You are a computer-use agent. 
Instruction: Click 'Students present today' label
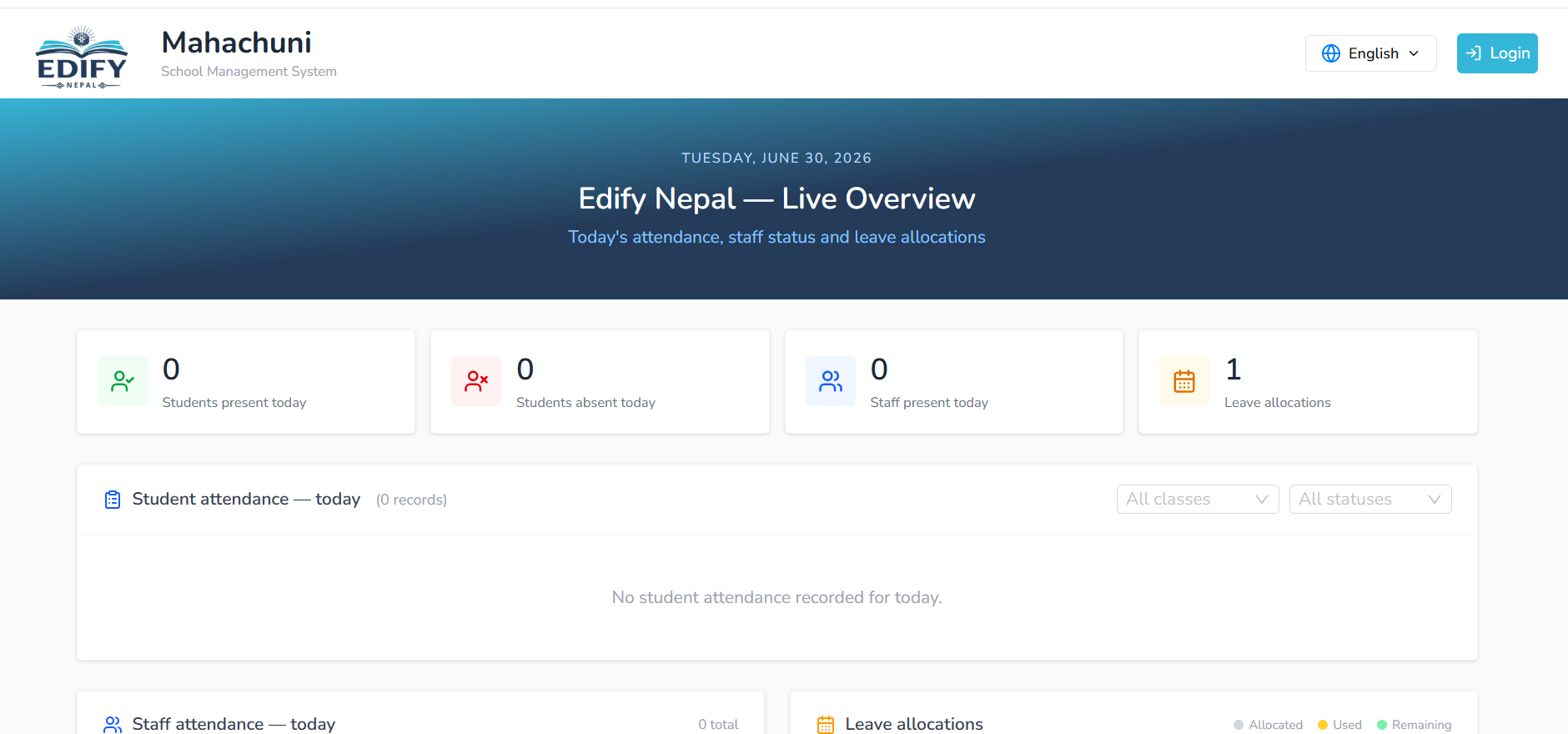(x=234, y=402)
